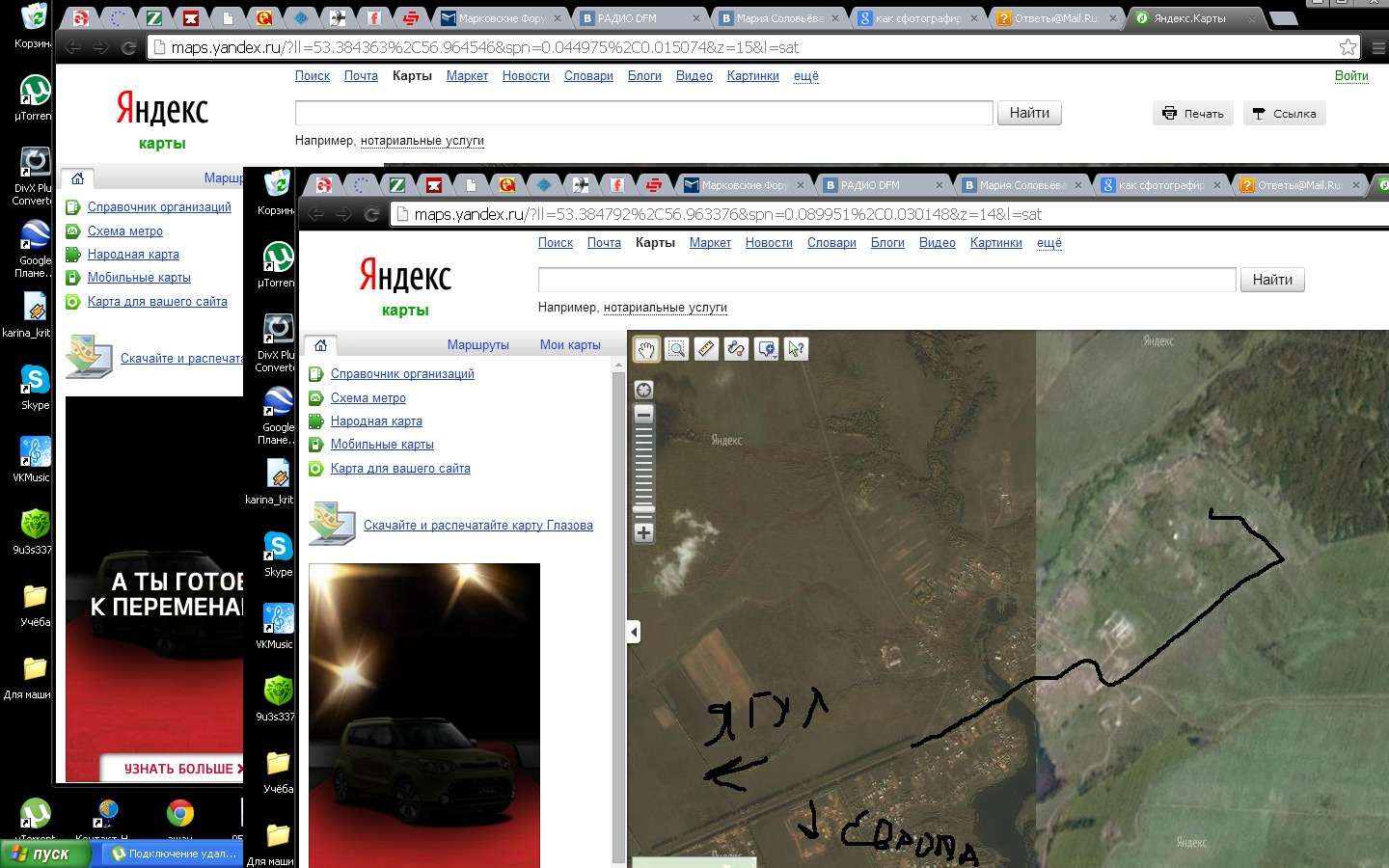Open Справочник организаций link in the front window

pos(402,374)
